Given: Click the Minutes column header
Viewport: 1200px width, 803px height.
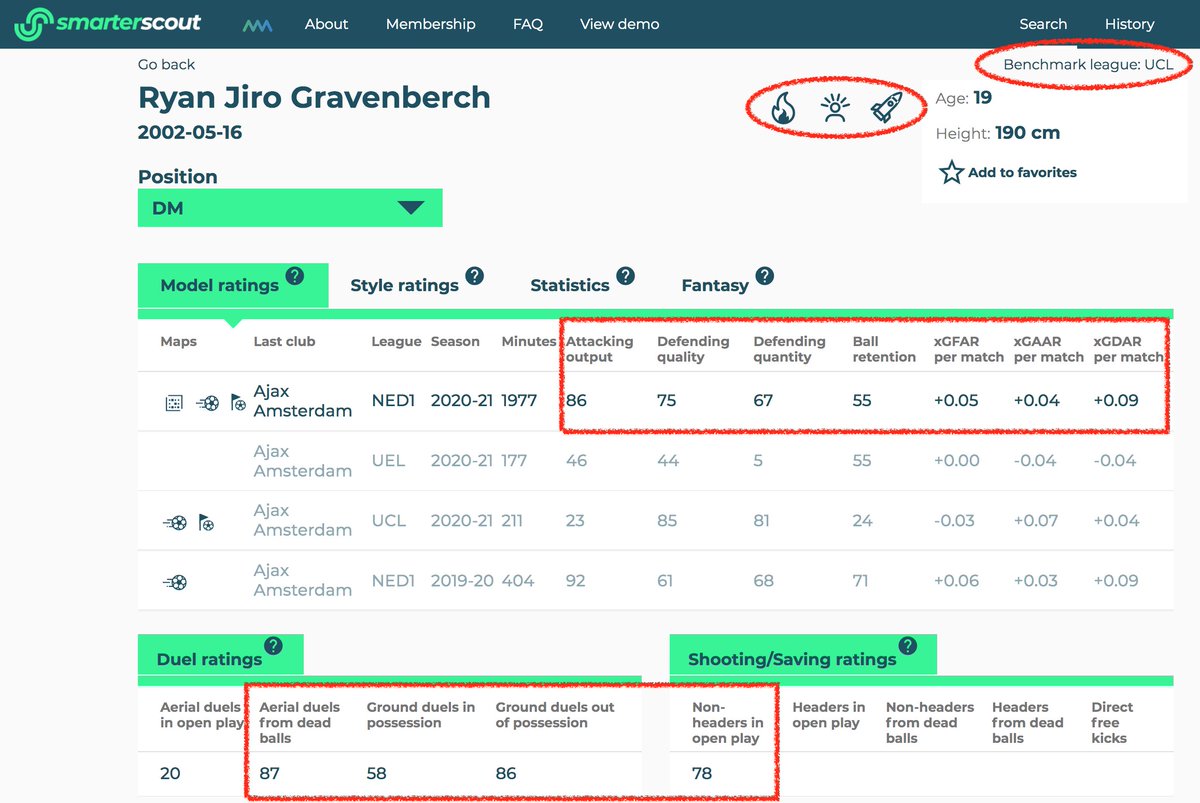Looking at the screenshot, I should pyautogui.click(x=529, y=341).
